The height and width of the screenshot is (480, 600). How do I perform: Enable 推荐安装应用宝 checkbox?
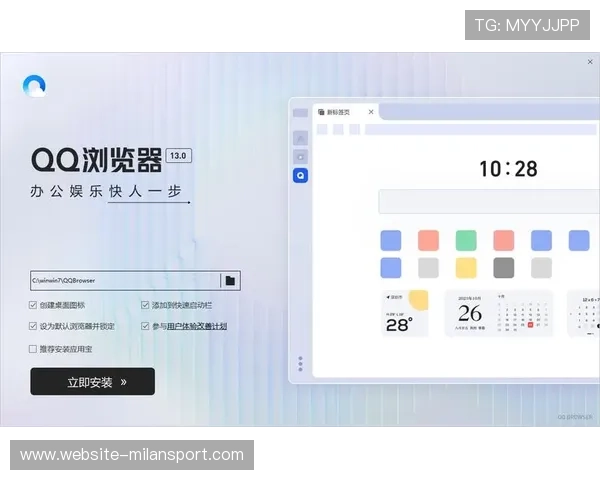click(33, 349)
